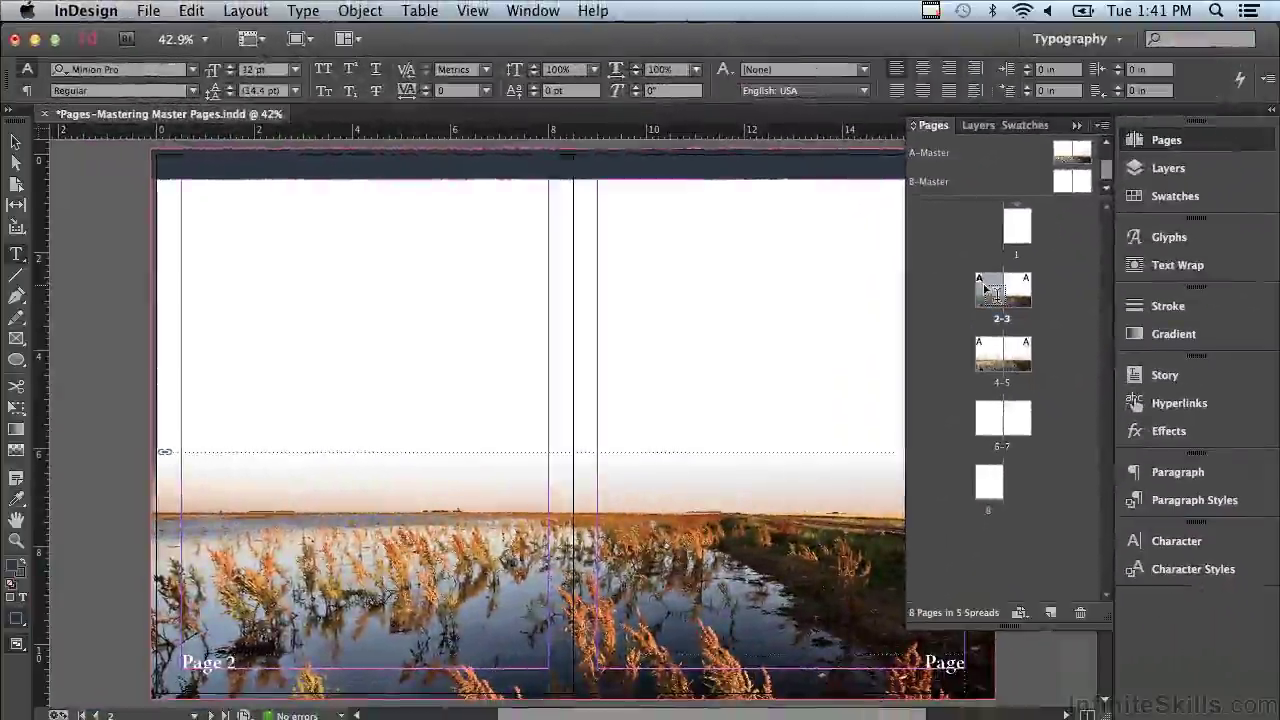This screenshot has height=720, width=1280.
Task: Switch to the Swatches tab
Action: 1025,125
